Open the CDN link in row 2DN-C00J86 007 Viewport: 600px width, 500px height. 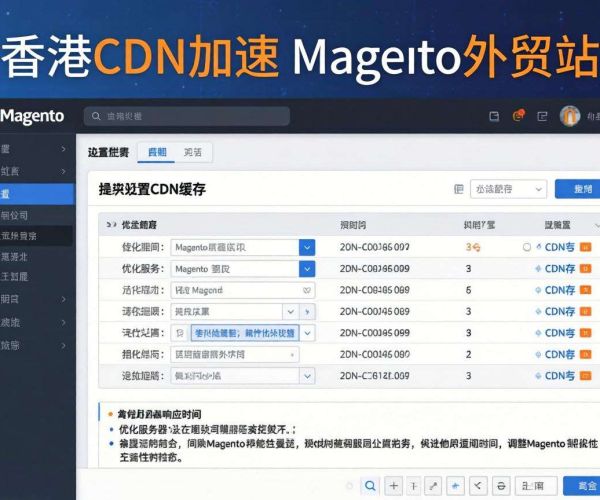tap(559, 248)
